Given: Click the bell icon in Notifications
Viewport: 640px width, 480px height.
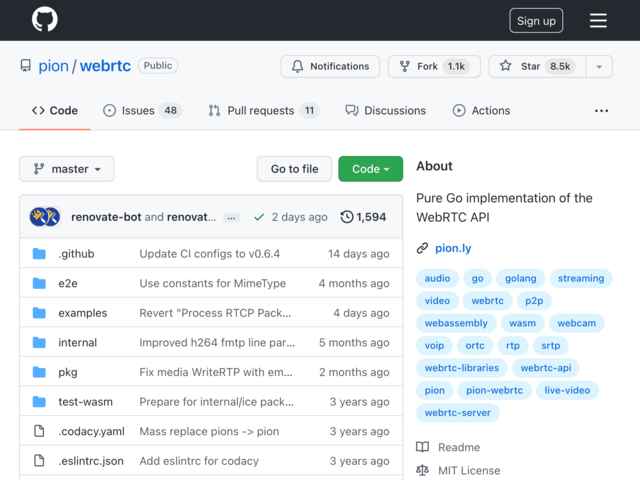Looking at the screenshot, I should click(x=298, y=66).
